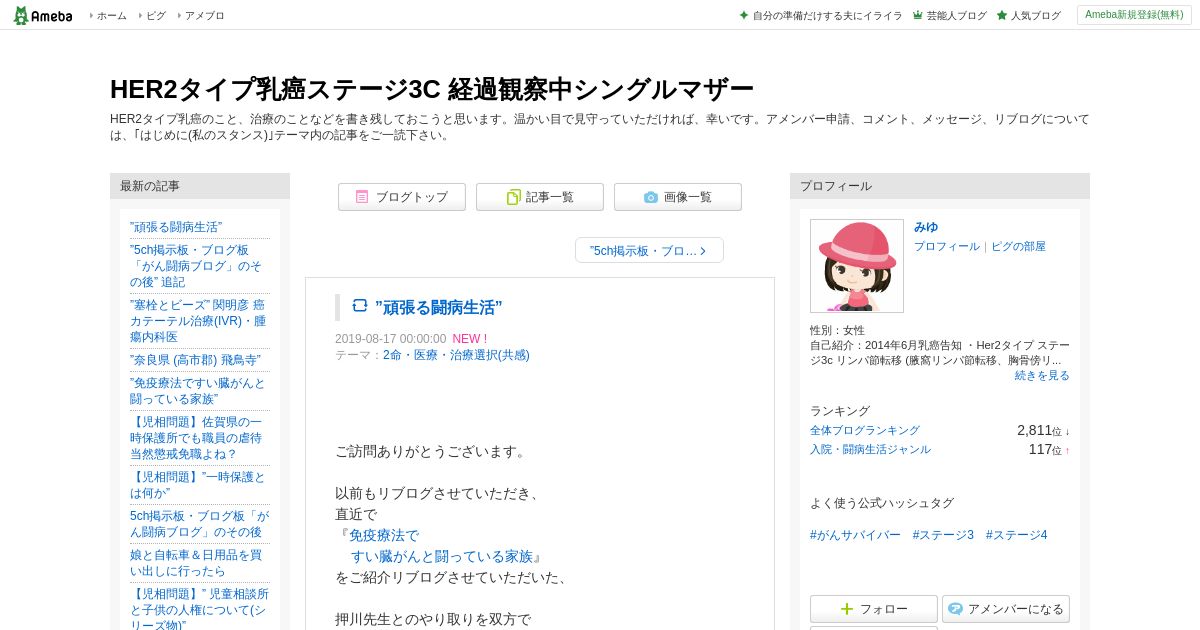Open hashtag #がんサバイバー
Viewport: 1200px width, 630px height.
[855, 535]
